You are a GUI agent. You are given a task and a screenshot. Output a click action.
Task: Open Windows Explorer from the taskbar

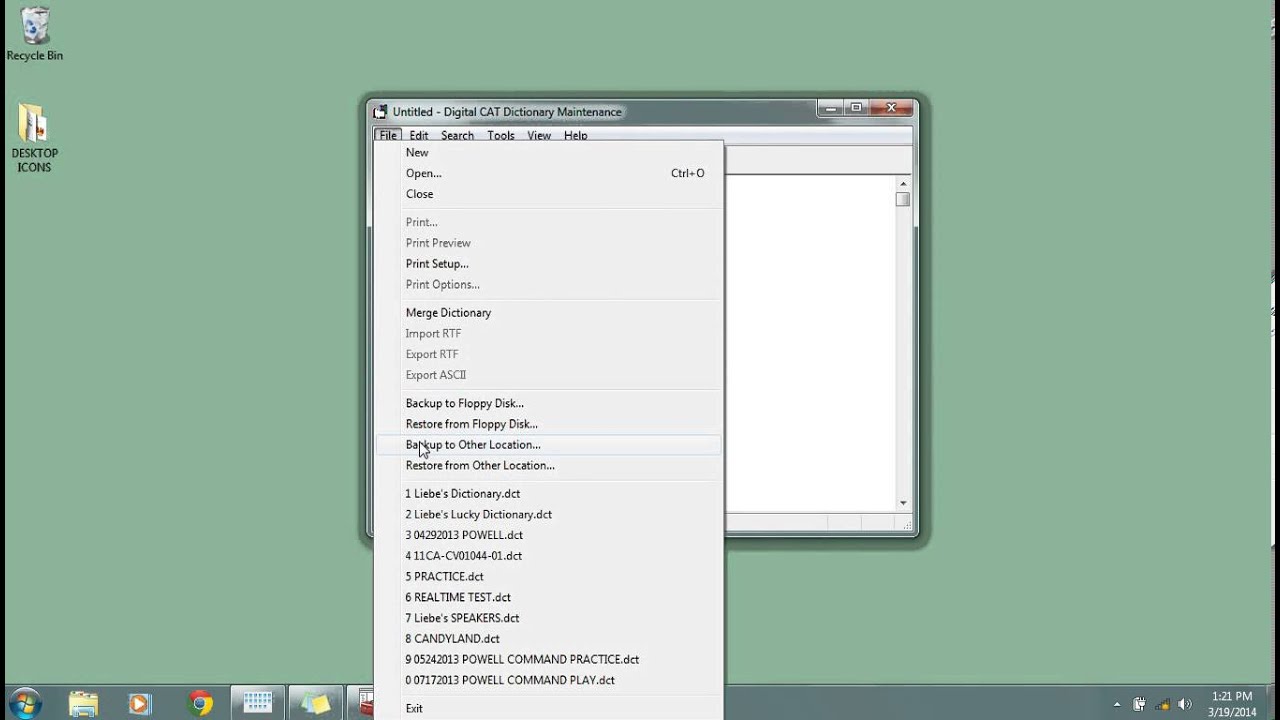tap(81, 705)
